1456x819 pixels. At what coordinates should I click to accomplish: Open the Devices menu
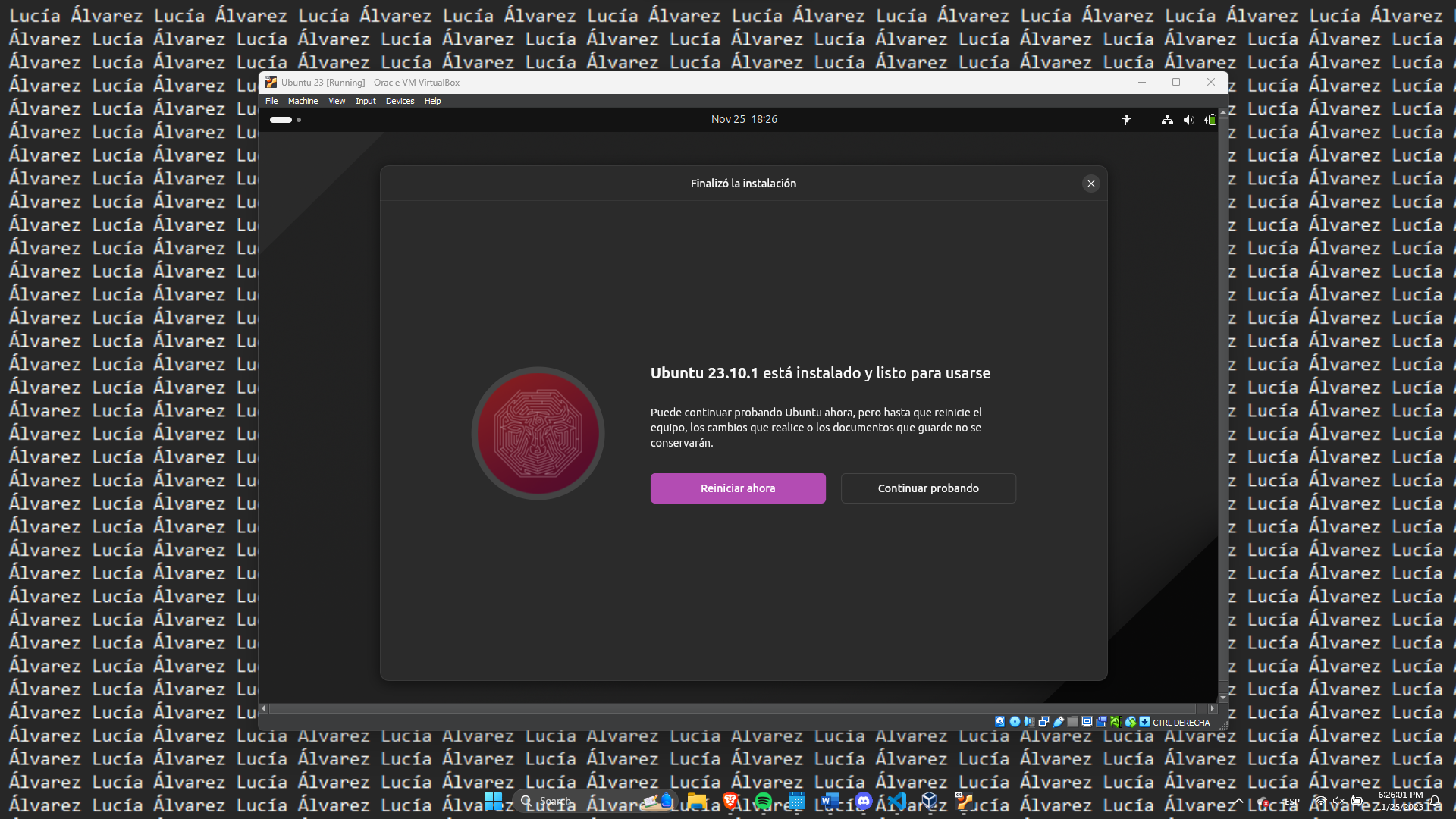(x=400, y=101)
